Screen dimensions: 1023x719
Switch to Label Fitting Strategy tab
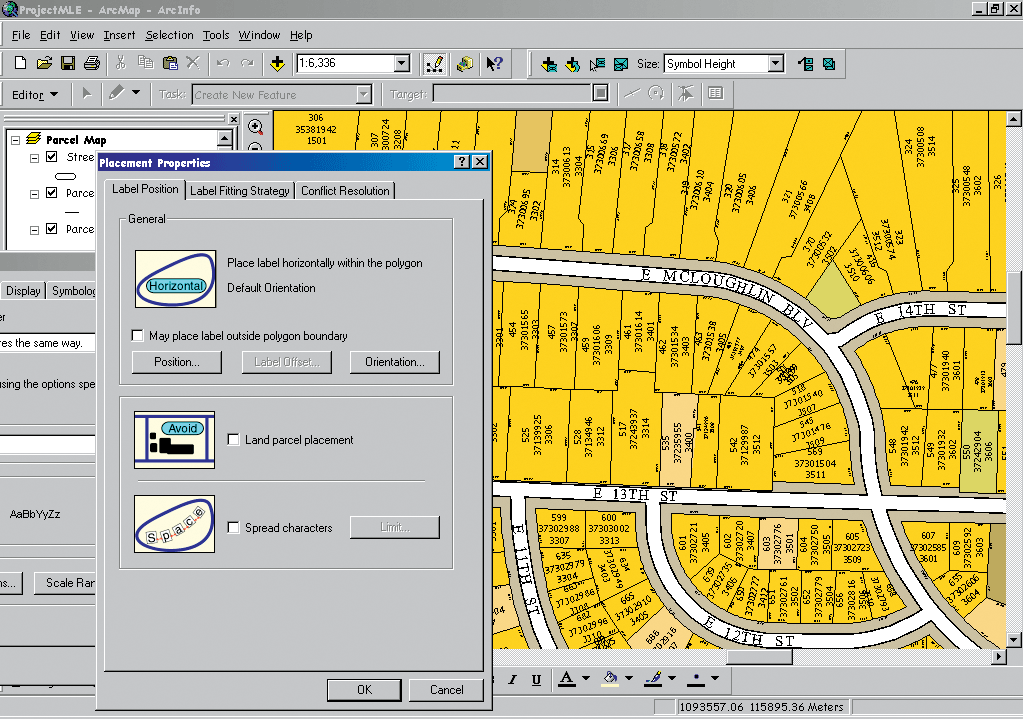pyautogui.click(x=240, y=191)
